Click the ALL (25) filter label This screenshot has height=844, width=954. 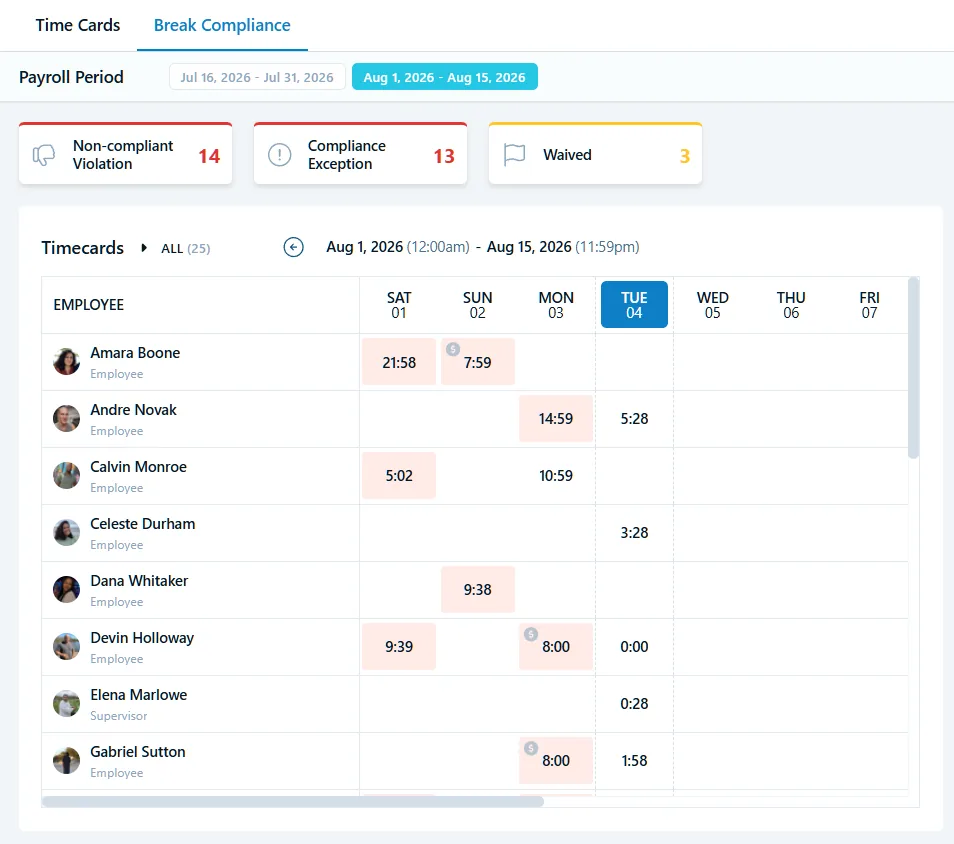click(x=186, y=248)
